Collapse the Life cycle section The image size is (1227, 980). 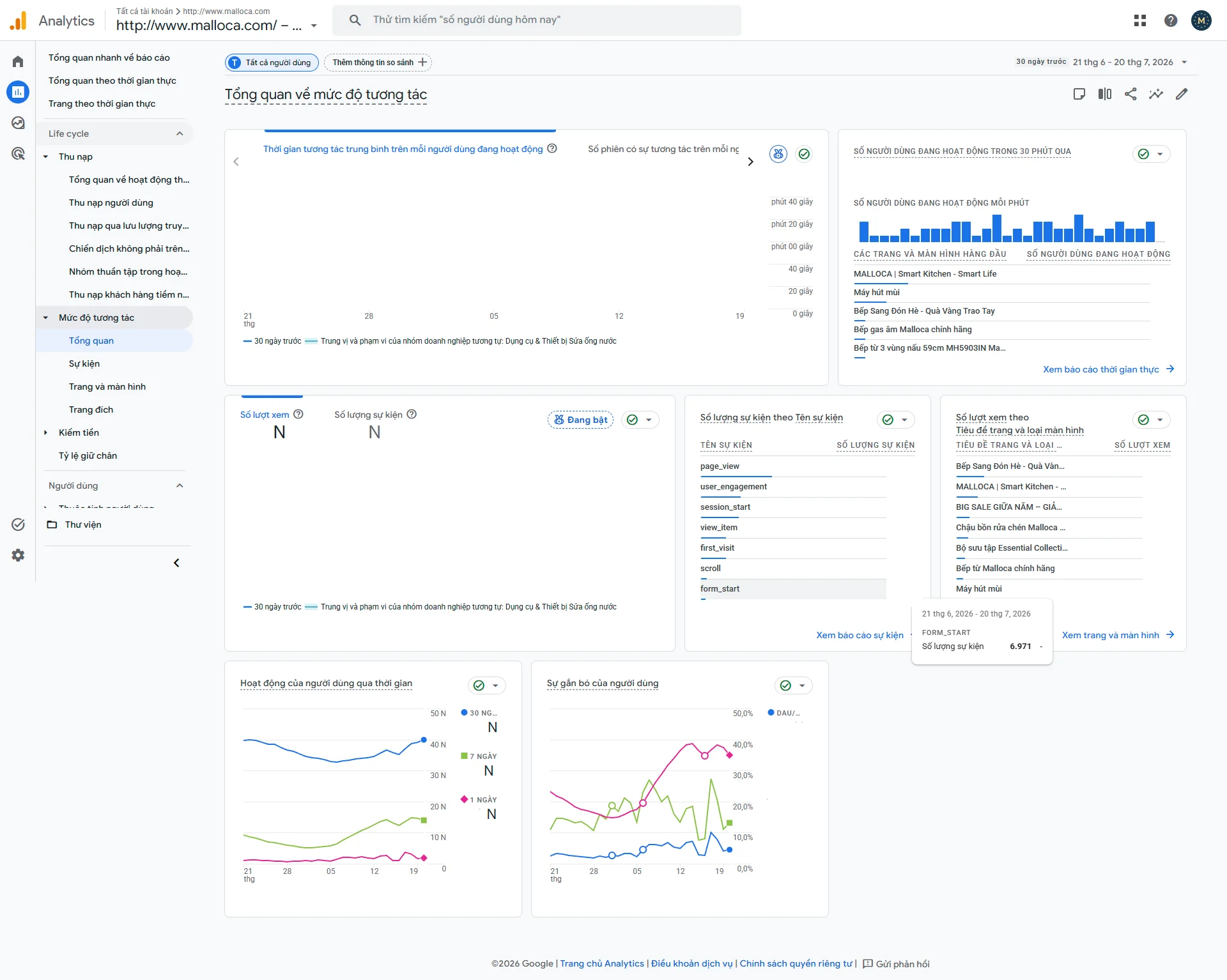180,134
